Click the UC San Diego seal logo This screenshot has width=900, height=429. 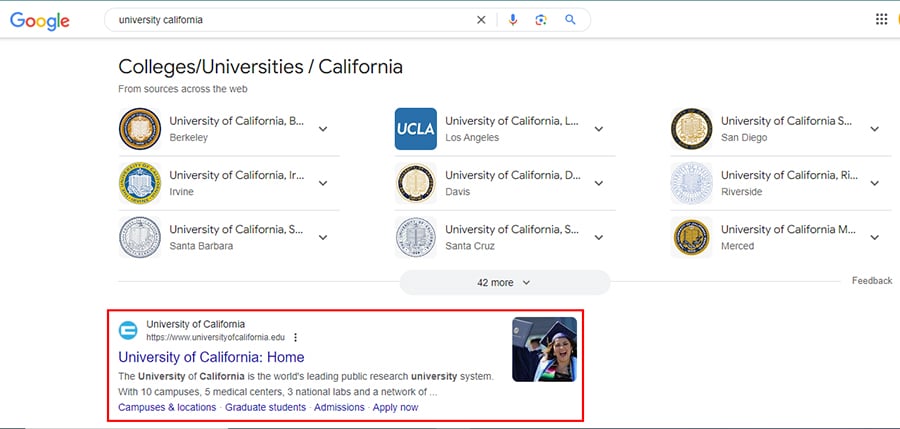(x=692, y=129)
